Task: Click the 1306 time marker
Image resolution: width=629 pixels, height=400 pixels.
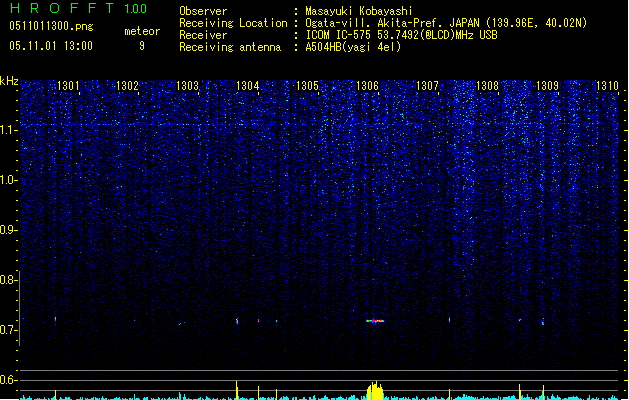Action: [367, 85]
